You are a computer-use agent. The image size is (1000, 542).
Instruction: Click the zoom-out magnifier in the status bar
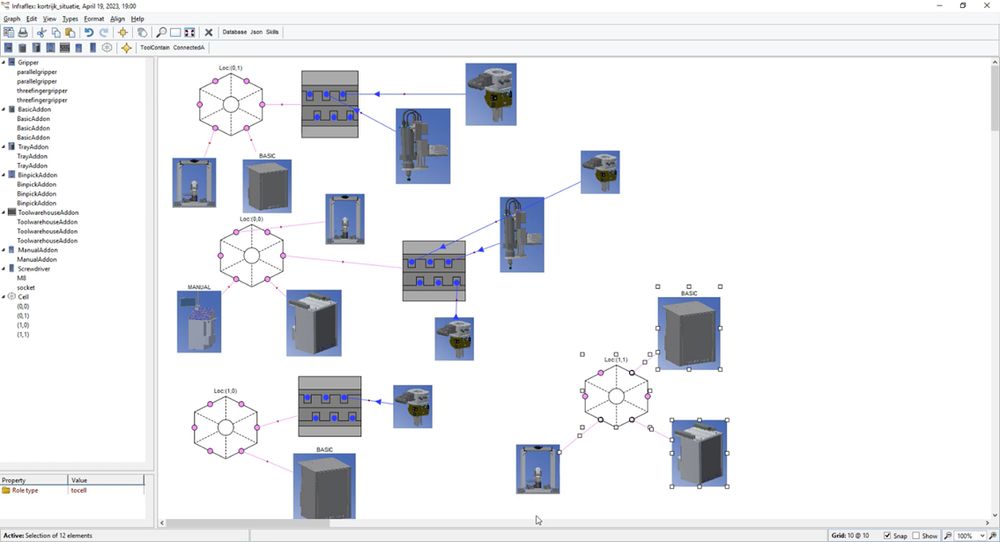[948, 536]
